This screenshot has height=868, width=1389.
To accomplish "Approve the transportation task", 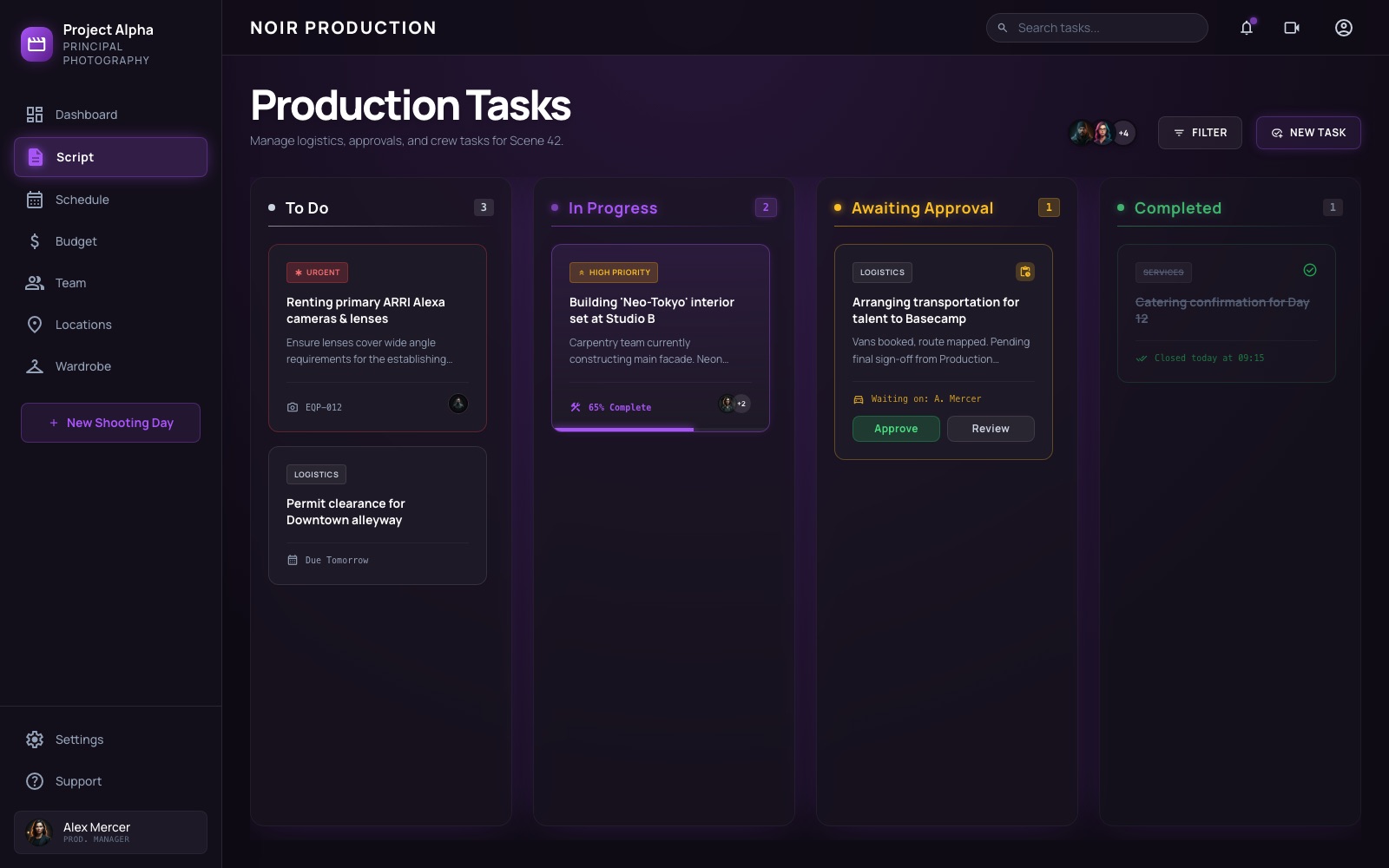I will pyautogui.click(x=896, y=429).
